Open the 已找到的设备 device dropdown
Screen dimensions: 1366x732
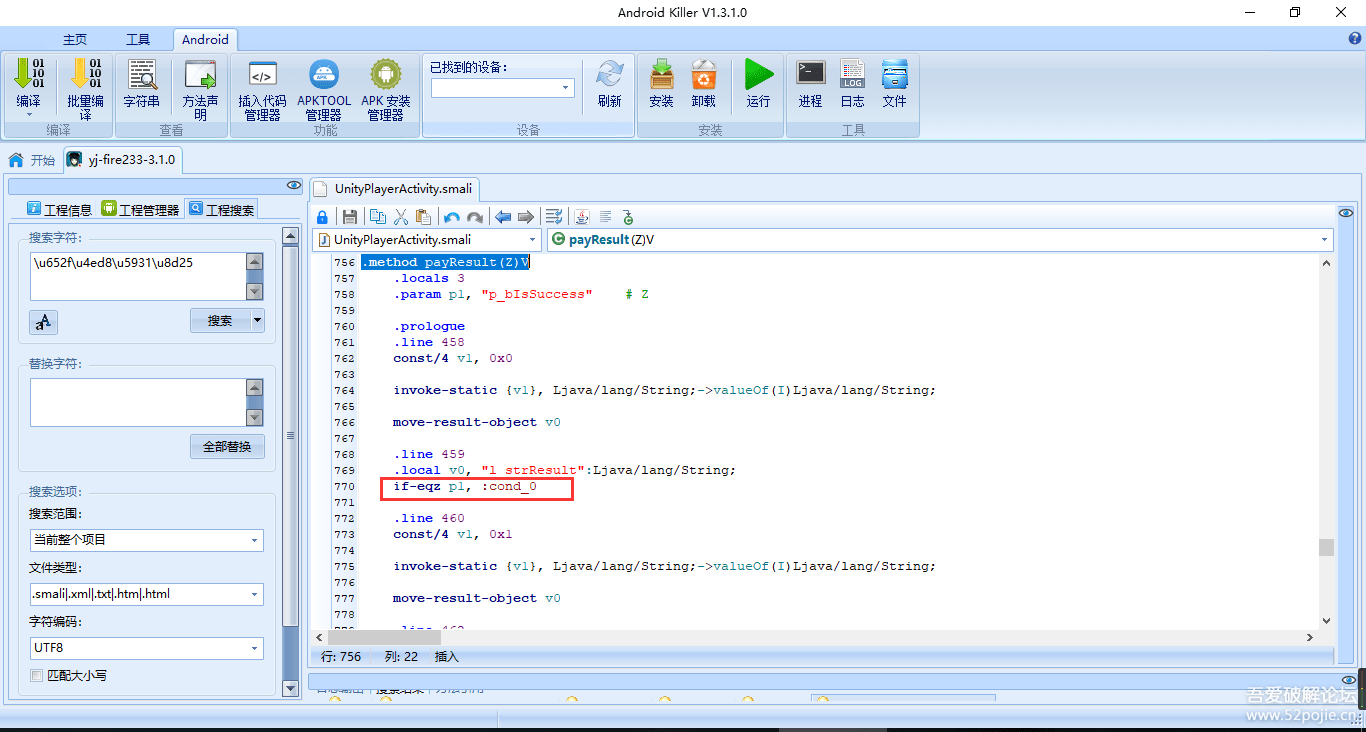point(566,88)
